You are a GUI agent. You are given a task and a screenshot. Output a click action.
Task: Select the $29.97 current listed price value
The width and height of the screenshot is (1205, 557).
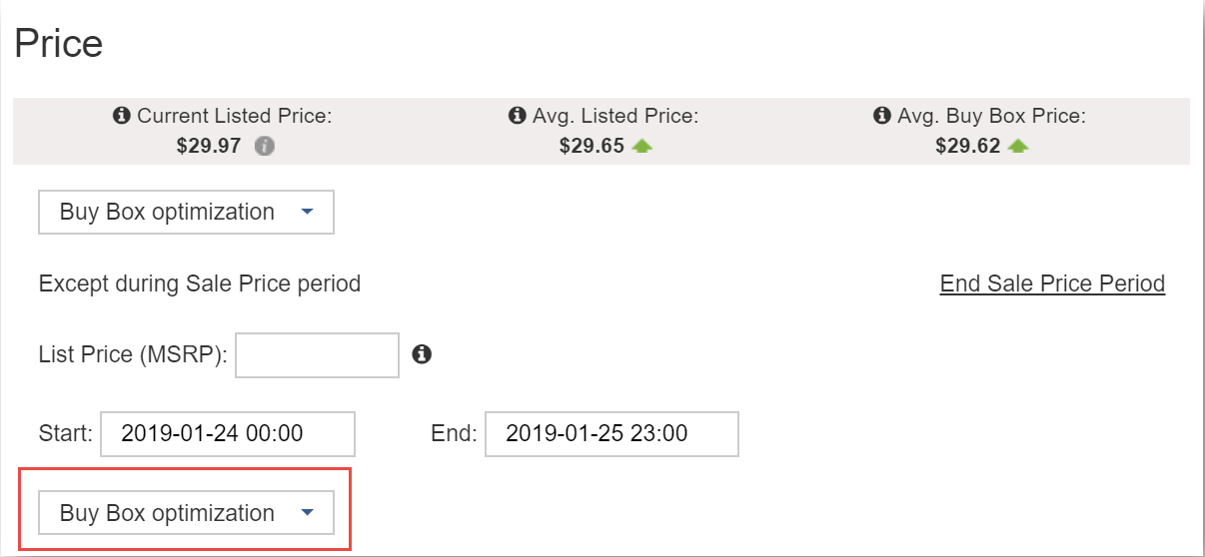(209, 146)
